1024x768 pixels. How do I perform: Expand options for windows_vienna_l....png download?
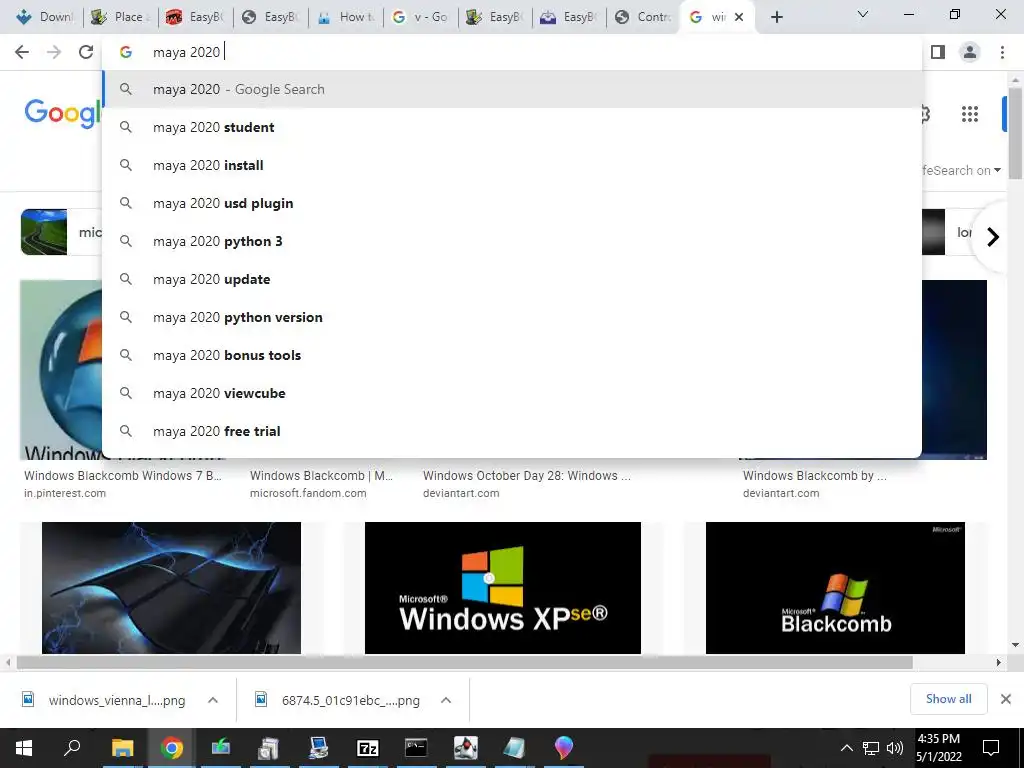[213, 700]
